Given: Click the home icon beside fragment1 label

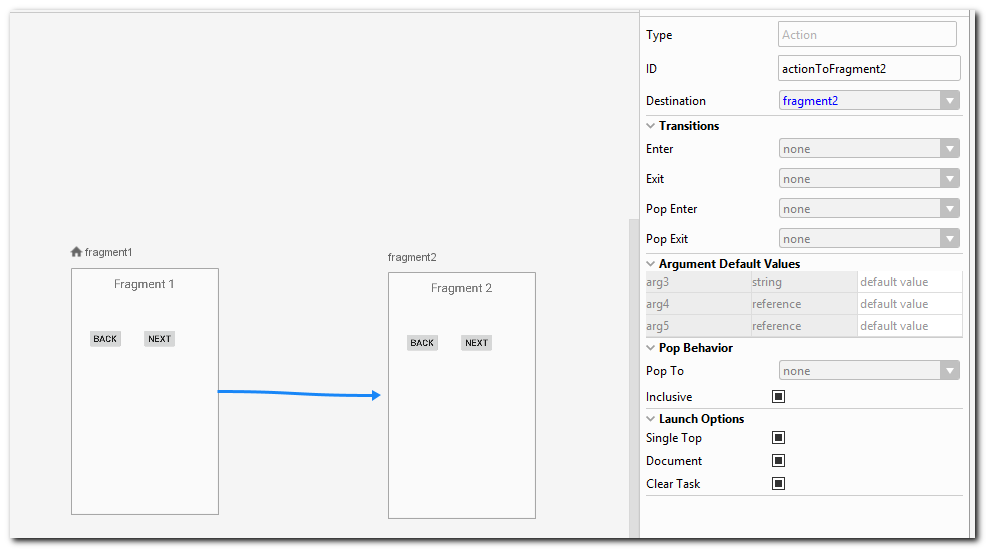Looking at the screenshot, I should [x=77, y=252].
